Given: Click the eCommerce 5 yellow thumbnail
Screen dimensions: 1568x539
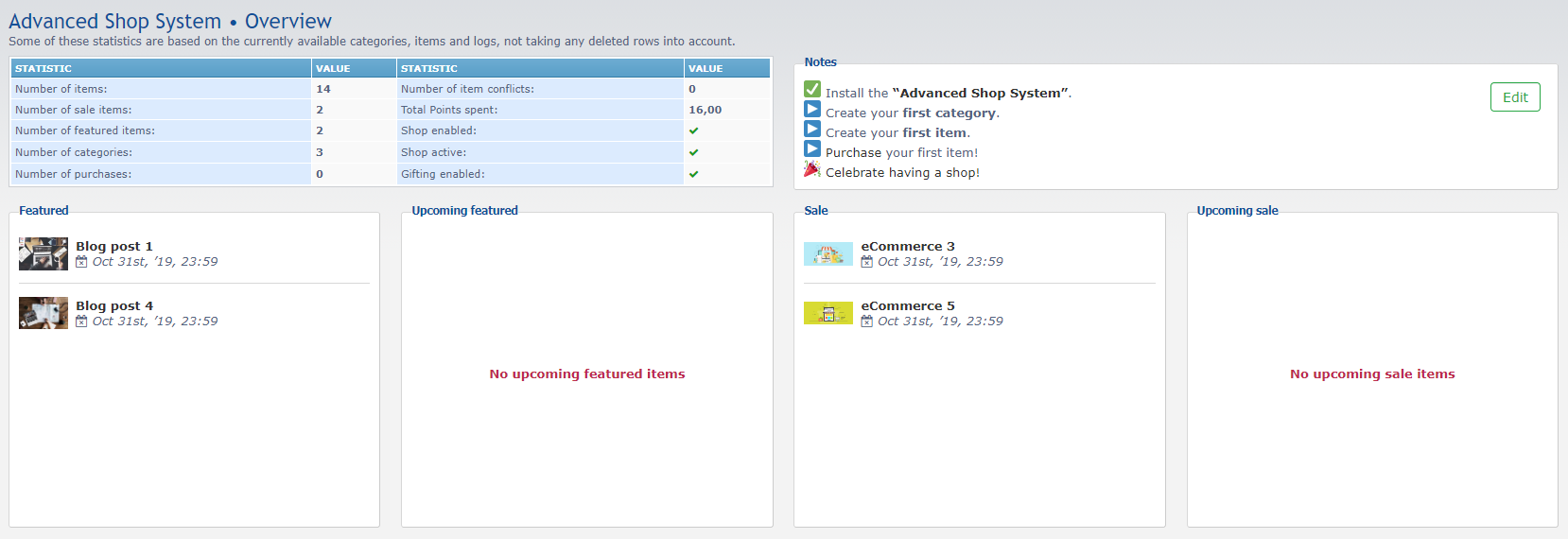Looking at the screenshot, I should point(828,313).
